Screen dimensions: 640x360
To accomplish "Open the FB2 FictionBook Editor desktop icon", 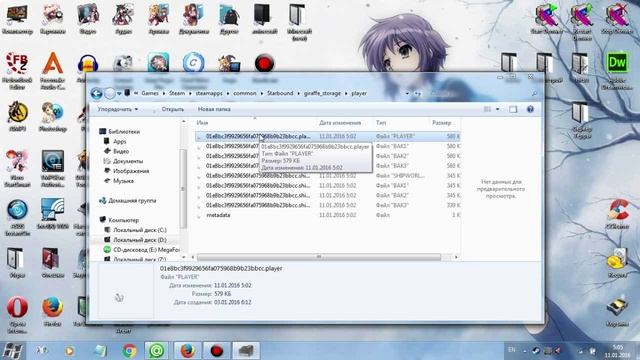I will 17,70.
